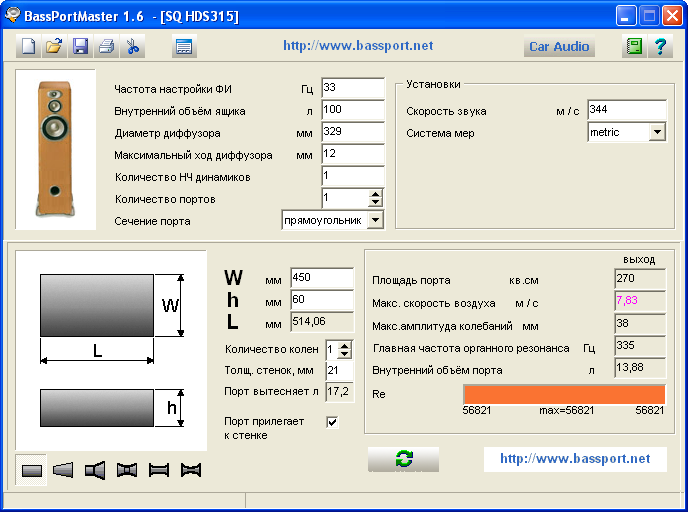Select the port with inner flanges icon
This screenshot has width=688, height=512.
[127, 470]
